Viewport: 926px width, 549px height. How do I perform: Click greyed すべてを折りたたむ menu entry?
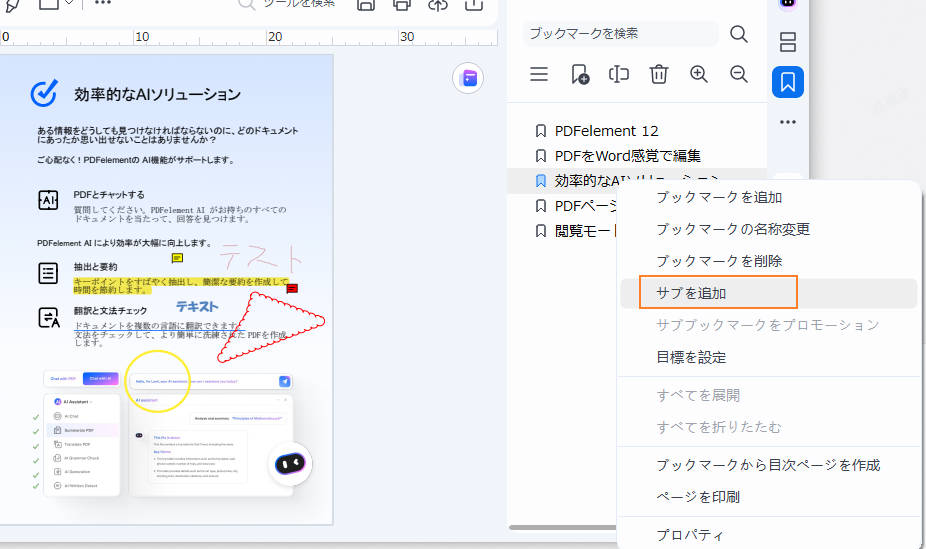click(719, 427)
